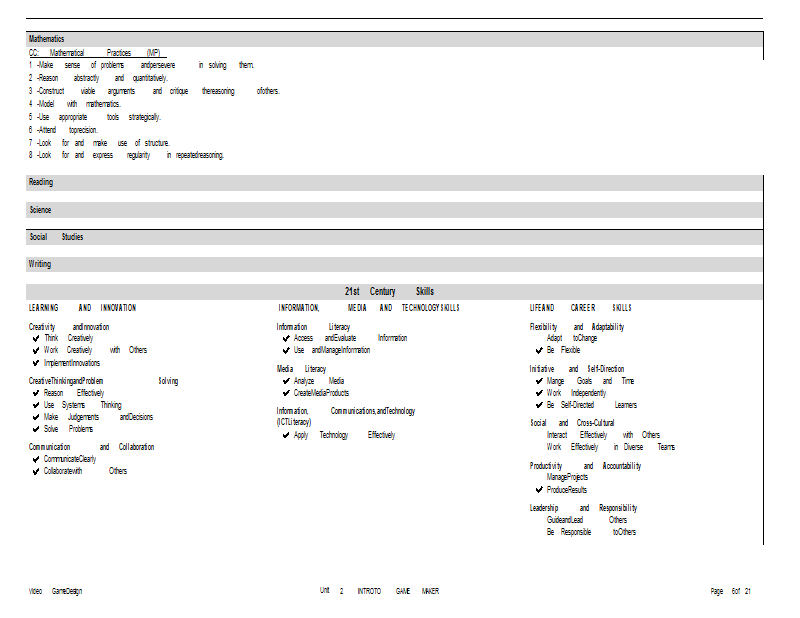Click the Creativity and Innovation subheading
Screen dimensions: 800x618
click(x=69, y=327)
